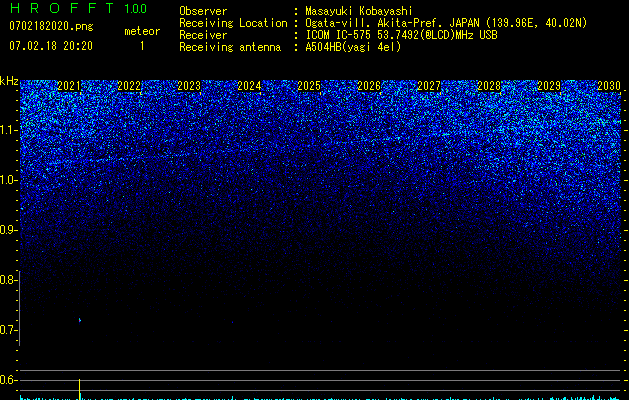Select the filename 0702182020.png

(x=51, y=27)
